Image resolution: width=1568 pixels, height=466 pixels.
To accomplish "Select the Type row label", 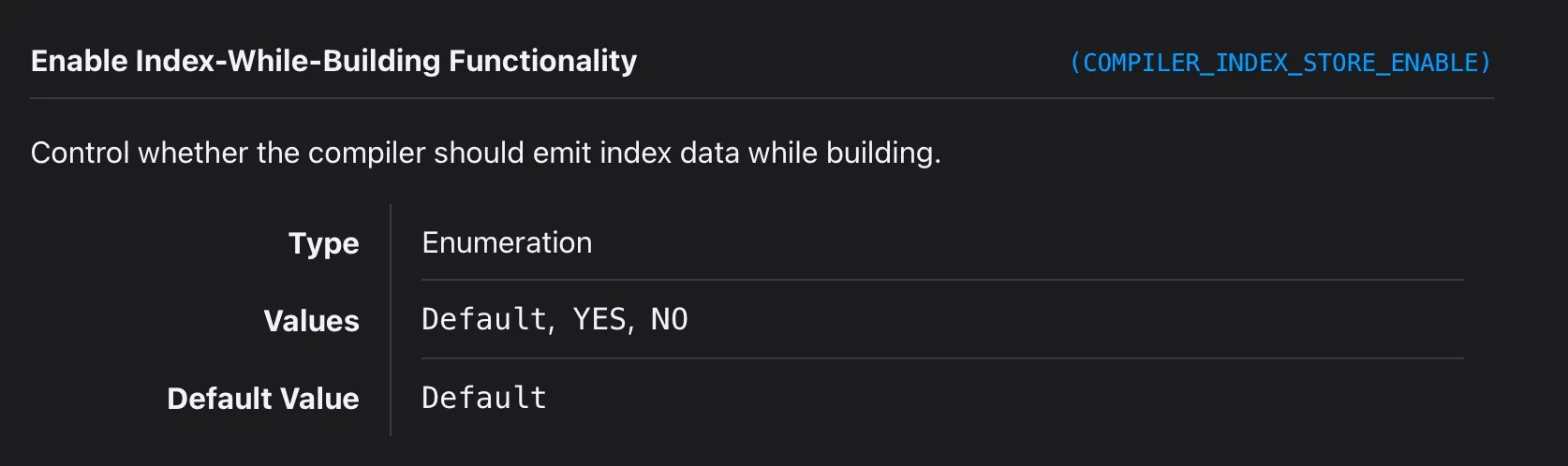I will [323, 243].
